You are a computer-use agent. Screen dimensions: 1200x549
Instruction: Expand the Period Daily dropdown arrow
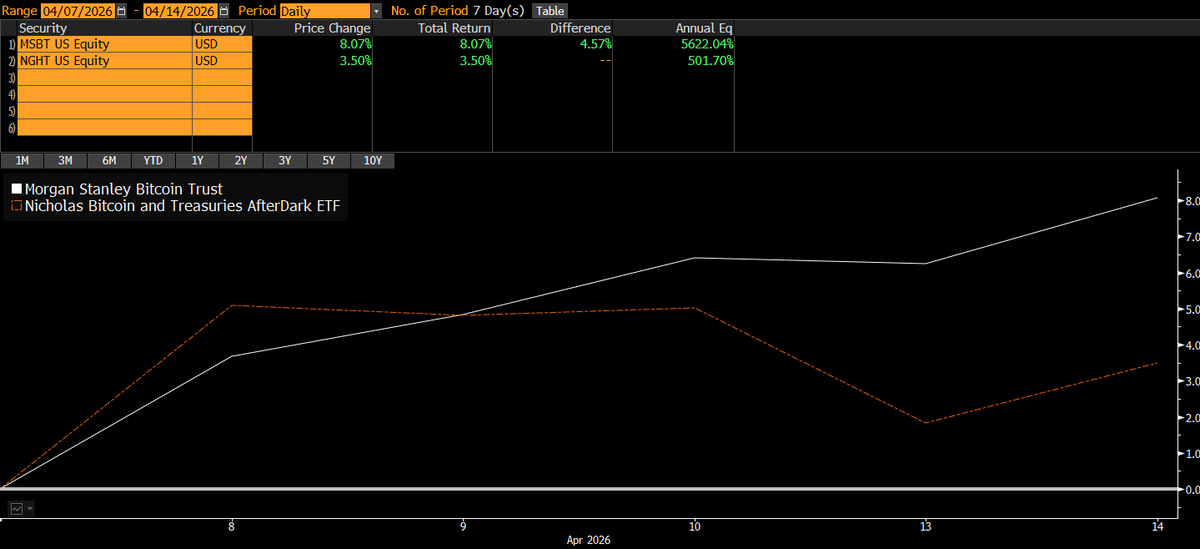375,10
